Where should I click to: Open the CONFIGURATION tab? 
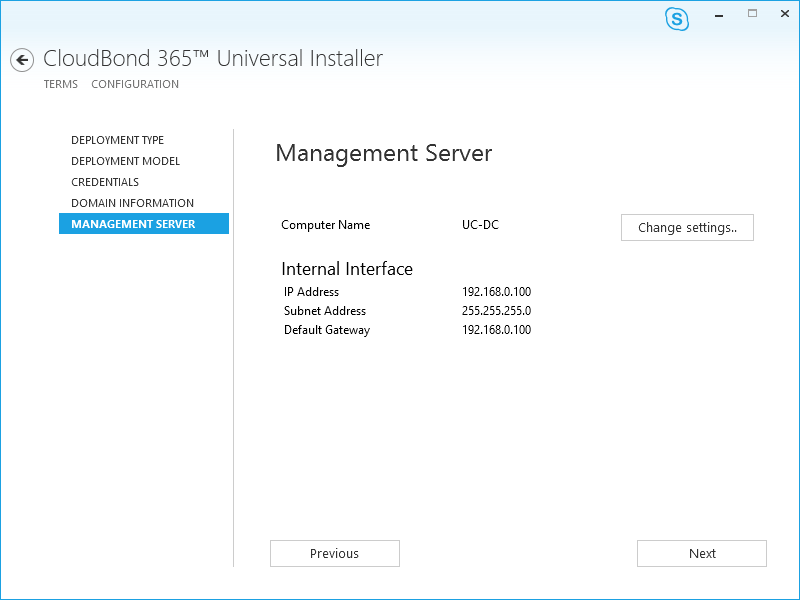click(135, 84)
